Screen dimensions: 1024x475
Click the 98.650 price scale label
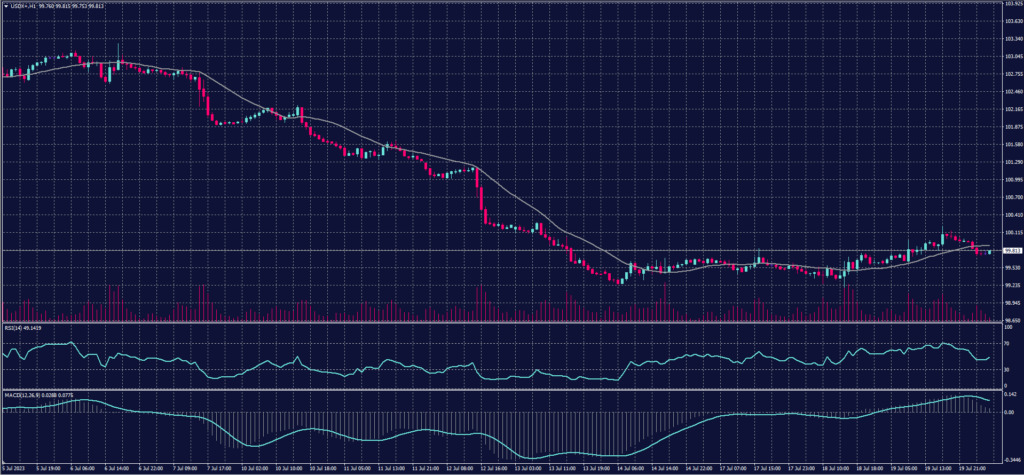pos(1011,320)
